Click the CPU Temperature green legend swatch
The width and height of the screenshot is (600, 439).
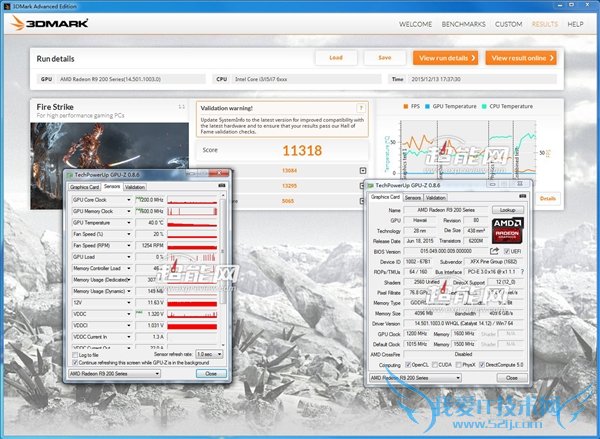(484, 106)
